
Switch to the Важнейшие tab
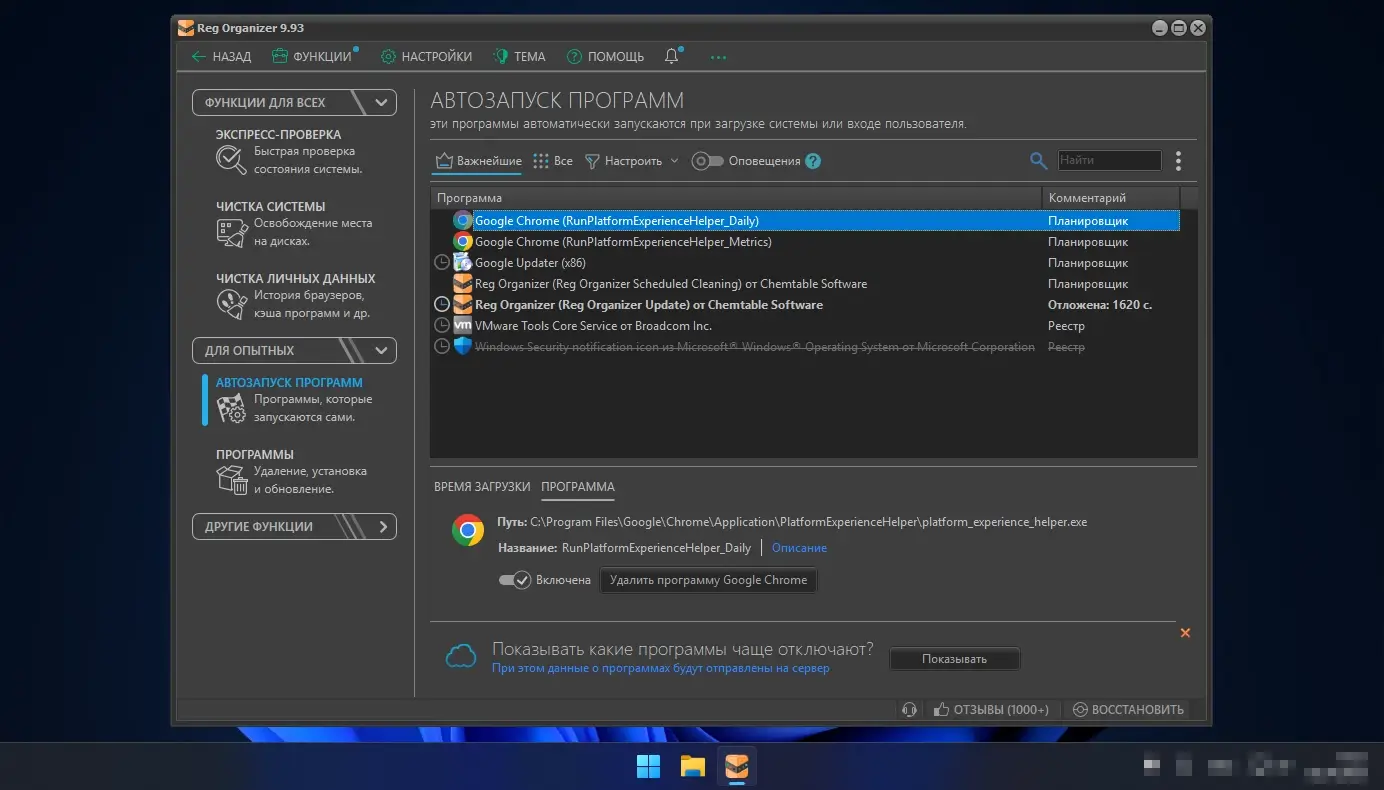tap(478, 161)
